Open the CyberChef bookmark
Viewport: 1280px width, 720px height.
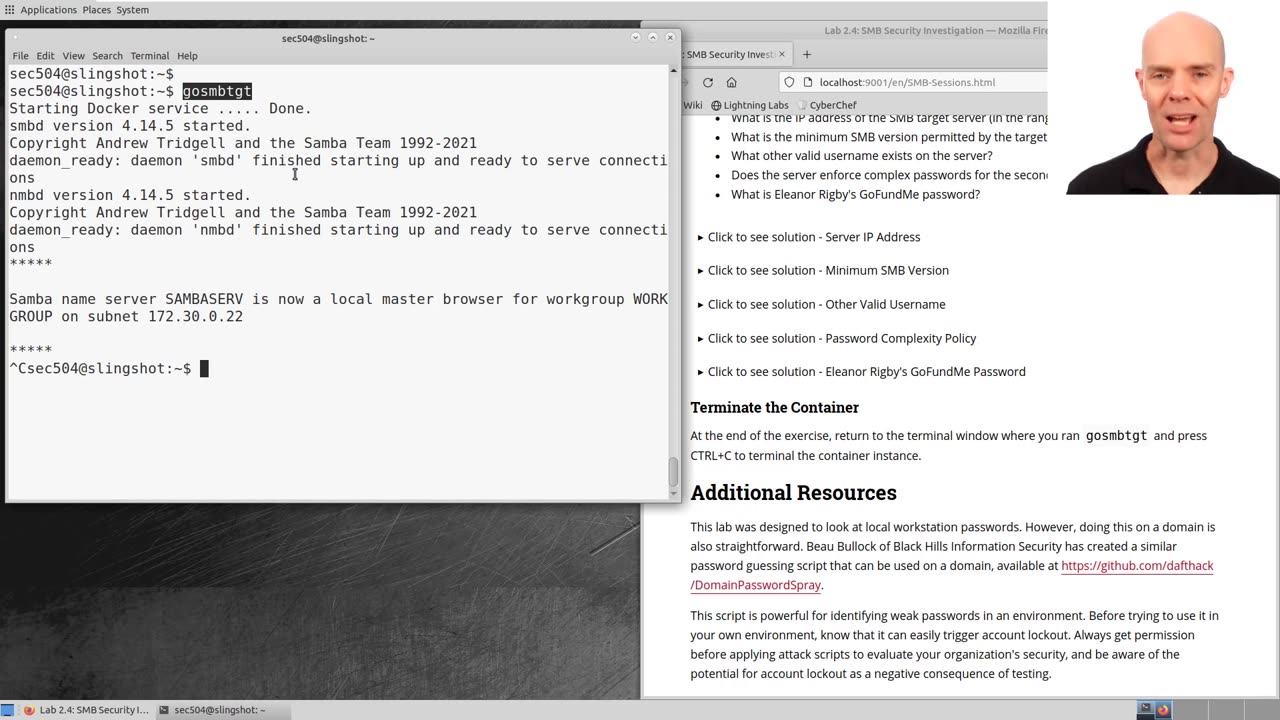[x=826, y=105]
